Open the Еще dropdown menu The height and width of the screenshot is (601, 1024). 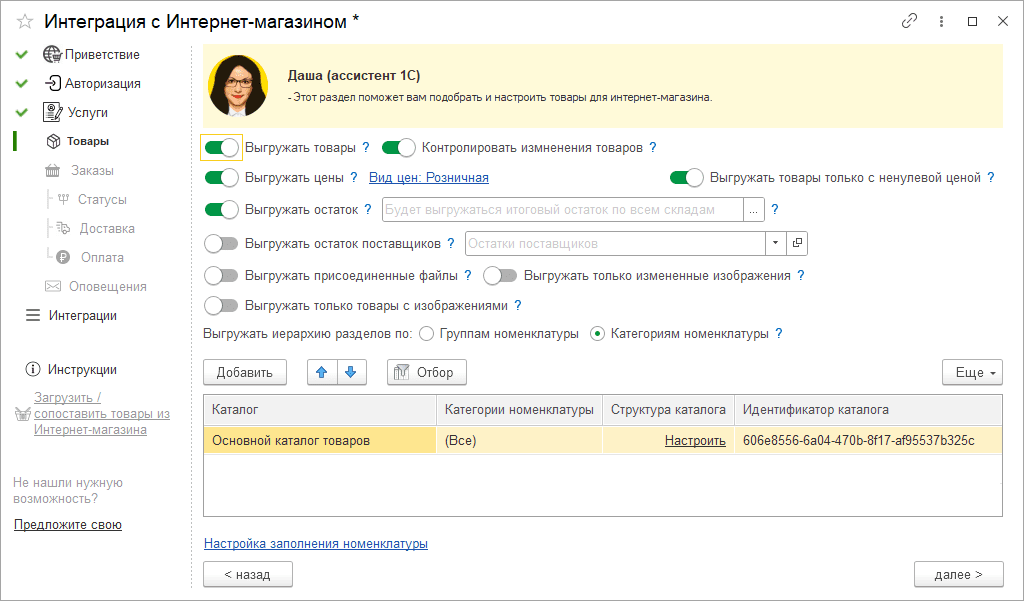tap(971, 372)
